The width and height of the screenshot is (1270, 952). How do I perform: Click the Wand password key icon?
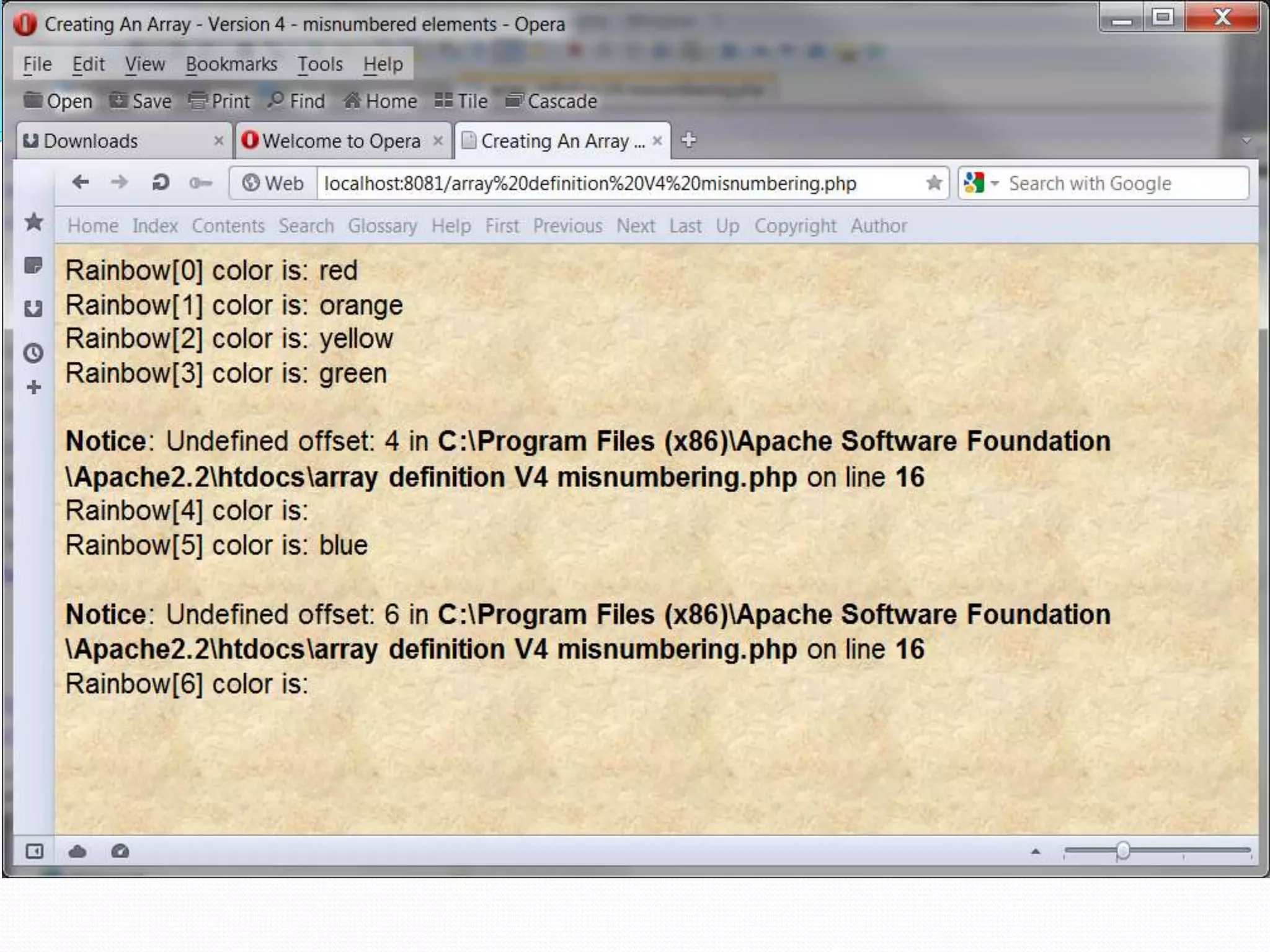[200, 183]
